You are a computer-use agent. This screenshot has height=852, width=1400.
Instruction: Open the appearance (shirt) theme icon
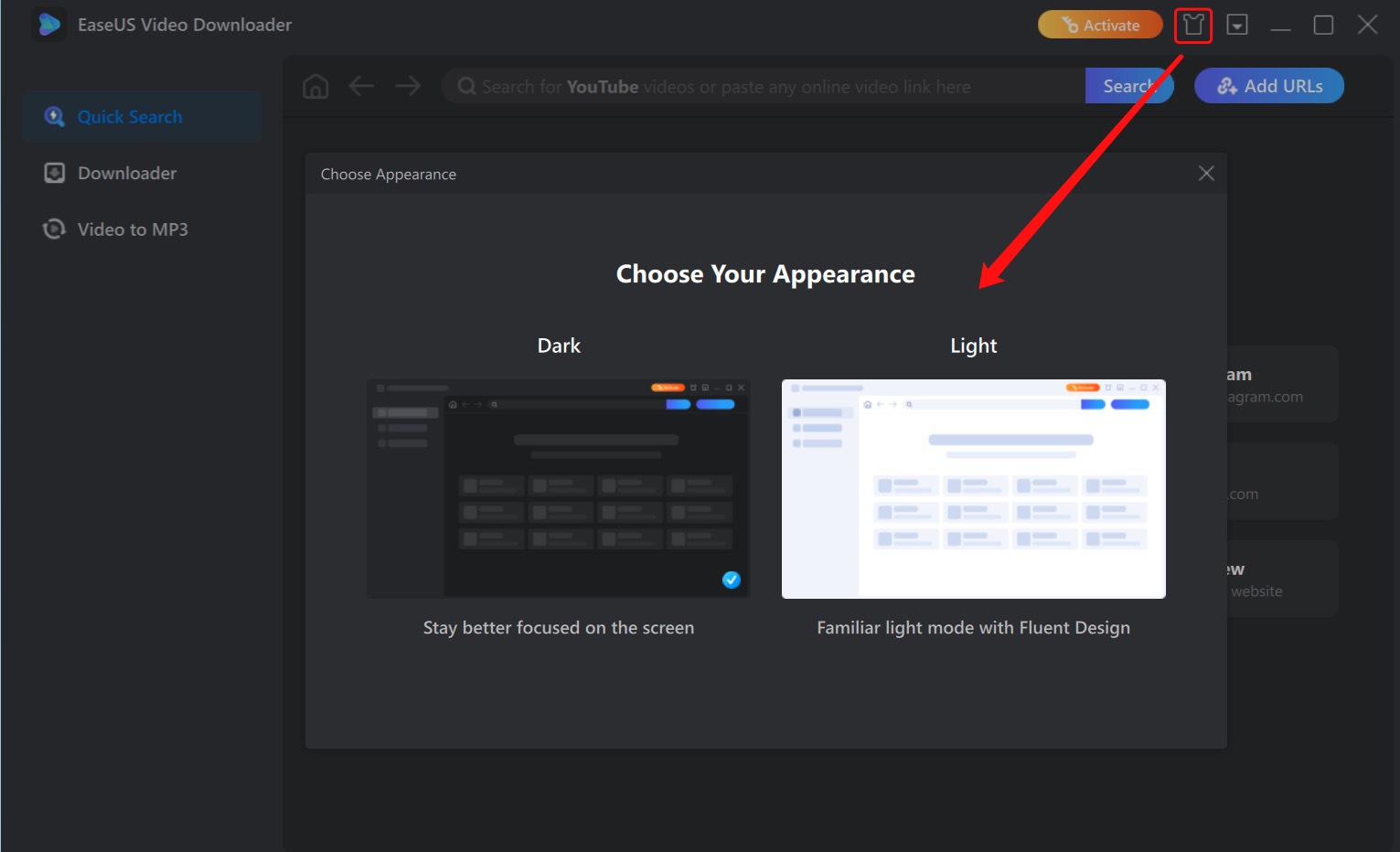[1193, 25]
